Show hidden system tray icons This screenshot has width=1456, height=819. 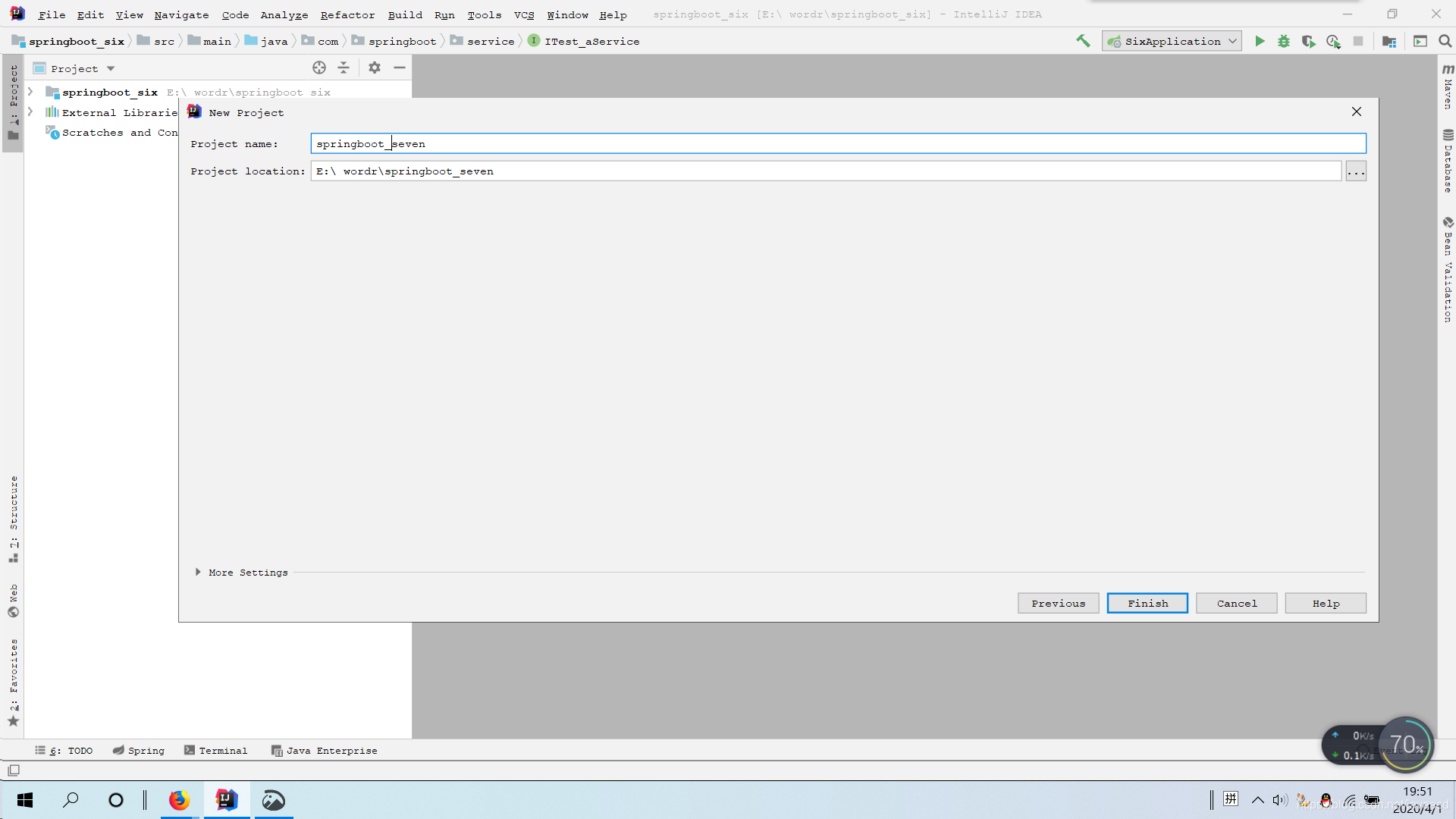click(x=1257, y=800)
